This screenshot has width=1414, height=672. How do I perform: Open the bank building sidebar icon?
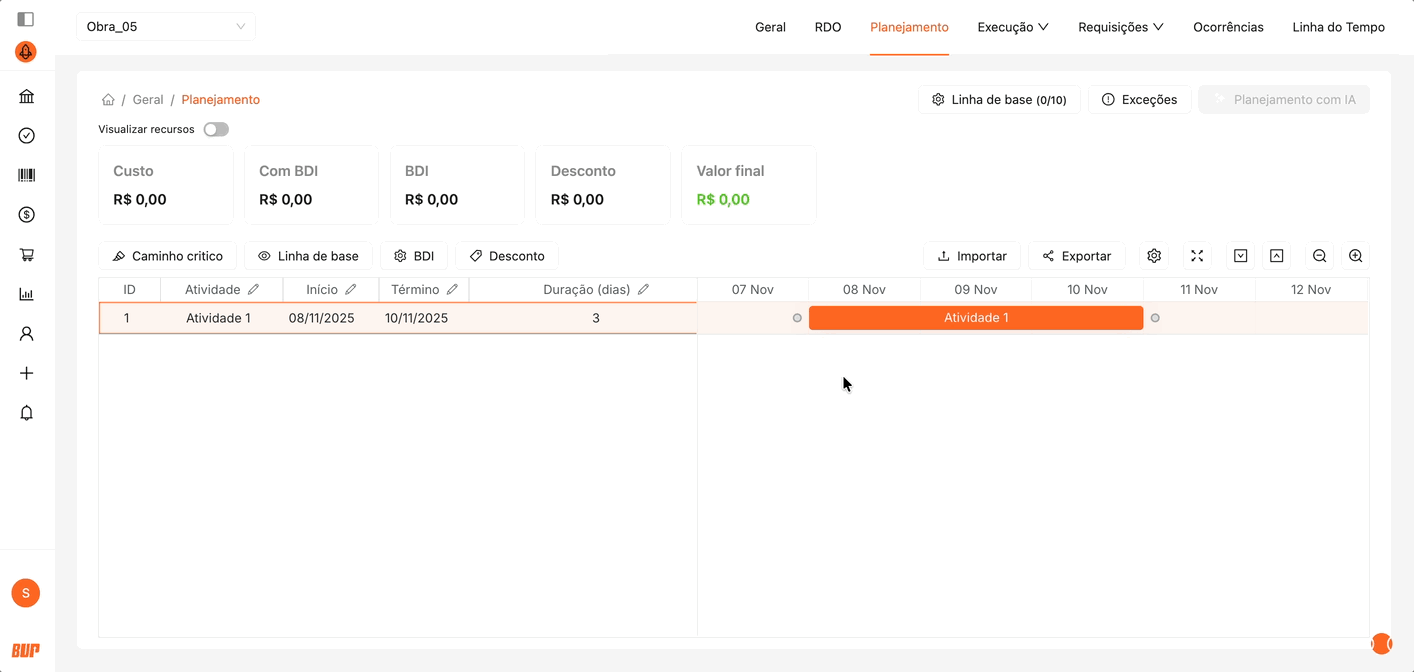[x=27, y=96]
